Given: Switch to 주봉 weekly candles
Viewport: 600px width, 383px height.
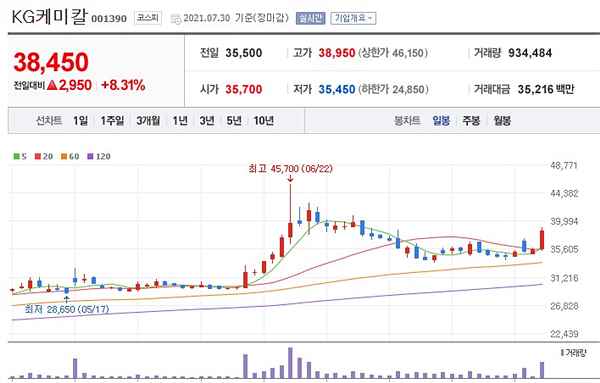Looking at the screenshot, I should (x=471, y=121).
